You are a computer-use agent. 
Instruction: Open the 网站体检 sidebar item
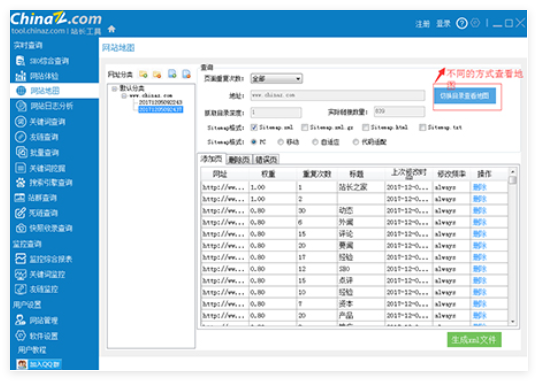click(37, 76)
